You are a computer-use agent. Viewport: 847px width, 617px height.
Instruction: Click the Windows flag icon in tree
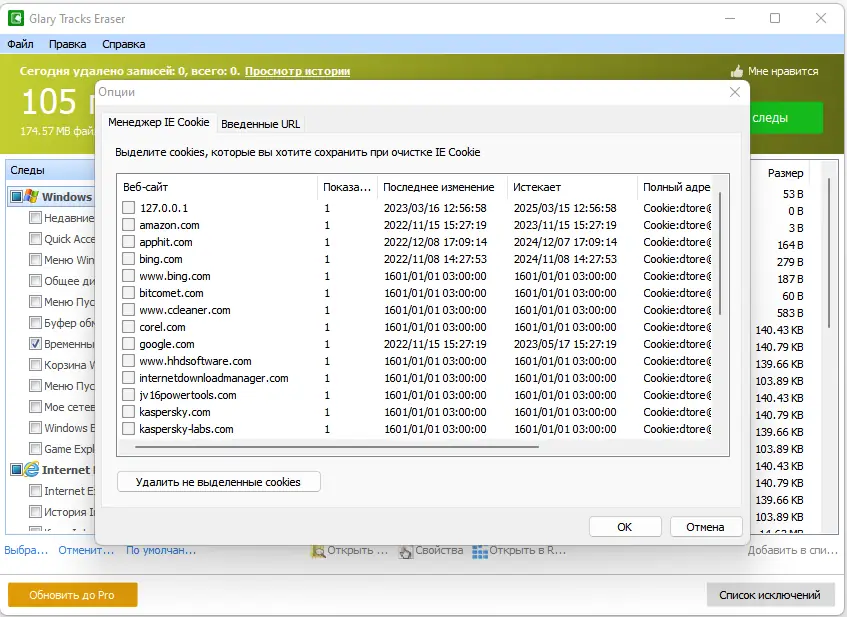point(31,196)
